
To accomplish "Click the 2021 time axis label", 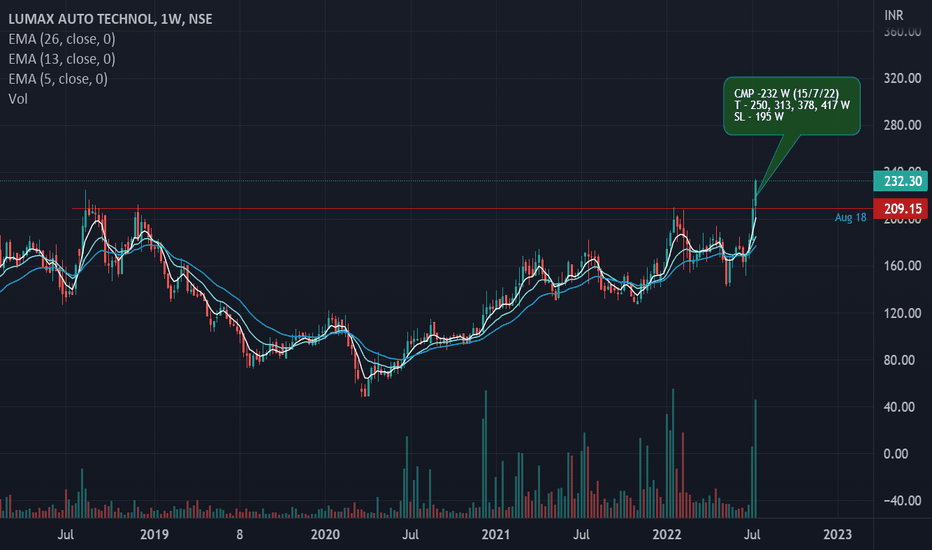I will pyautogui.click(x=496, y=535).
